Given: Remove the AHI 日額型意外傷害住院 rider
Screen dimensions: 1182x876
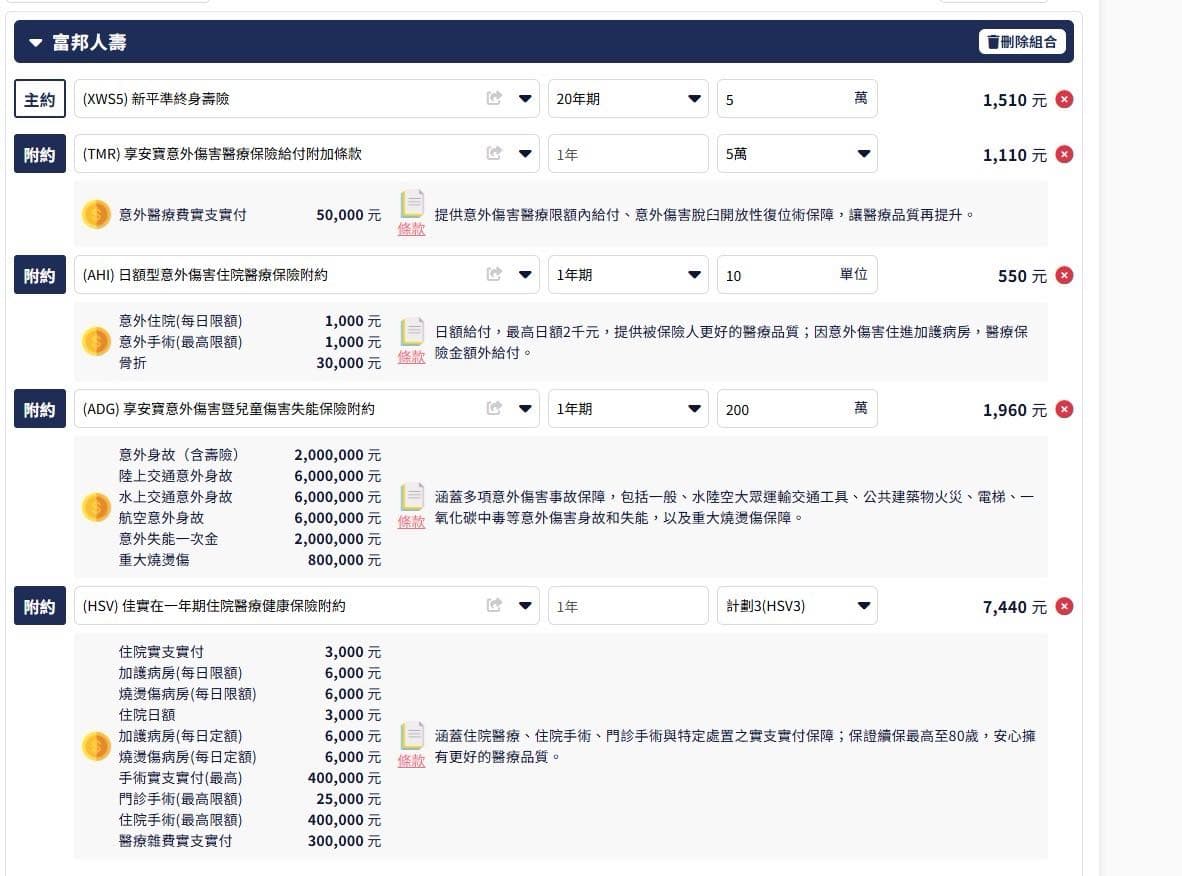Looking at the screenshot, I should coord(1064,275).
